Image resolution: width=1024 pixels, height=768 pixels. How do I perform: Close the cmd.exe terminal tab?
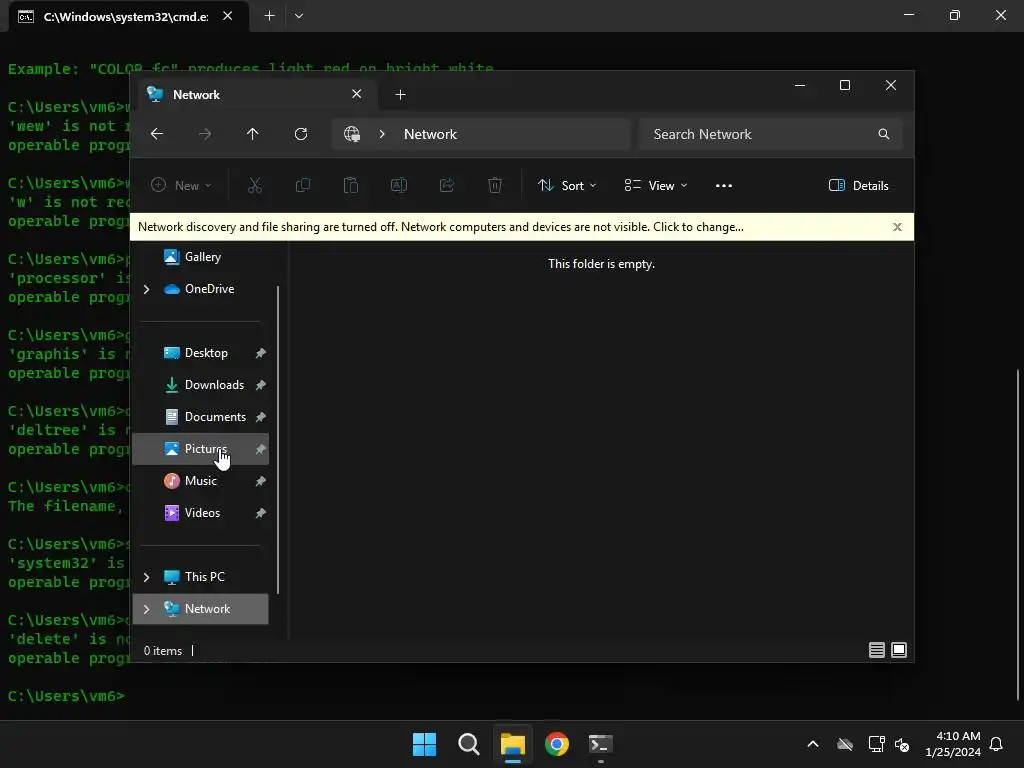tap(227, 16)
